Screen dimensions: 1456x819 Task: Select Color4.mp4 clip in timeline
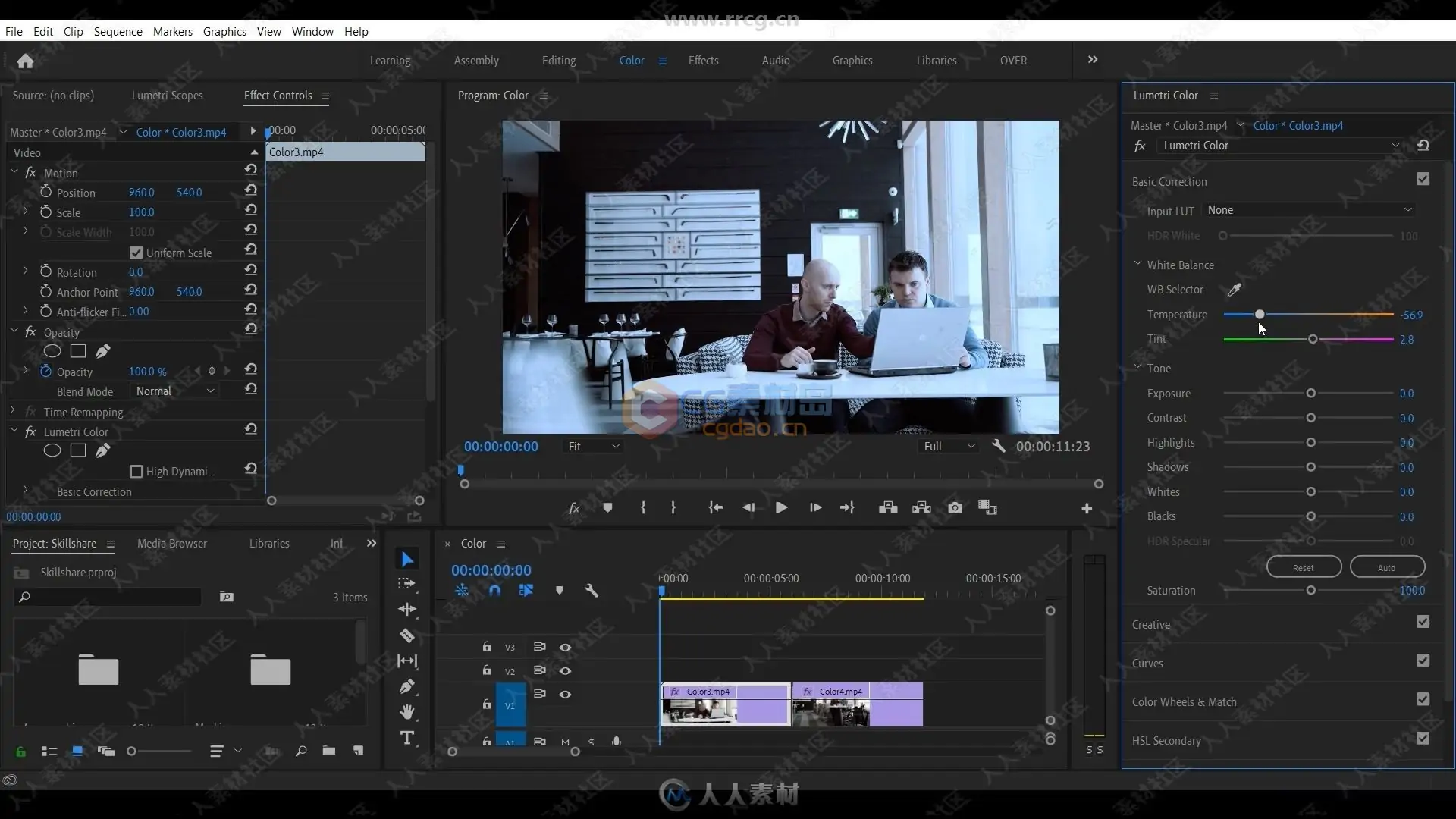coord(857,704)
